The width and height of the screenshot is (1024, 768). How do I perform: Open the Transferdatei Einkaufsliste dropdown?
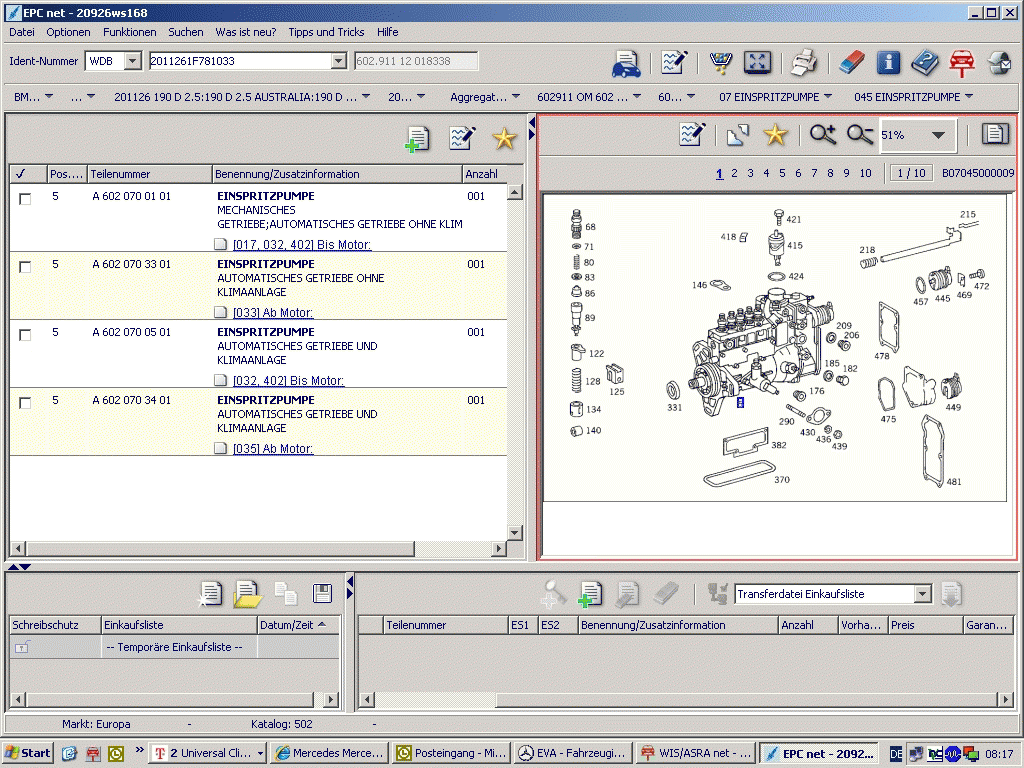click(922, 595)
